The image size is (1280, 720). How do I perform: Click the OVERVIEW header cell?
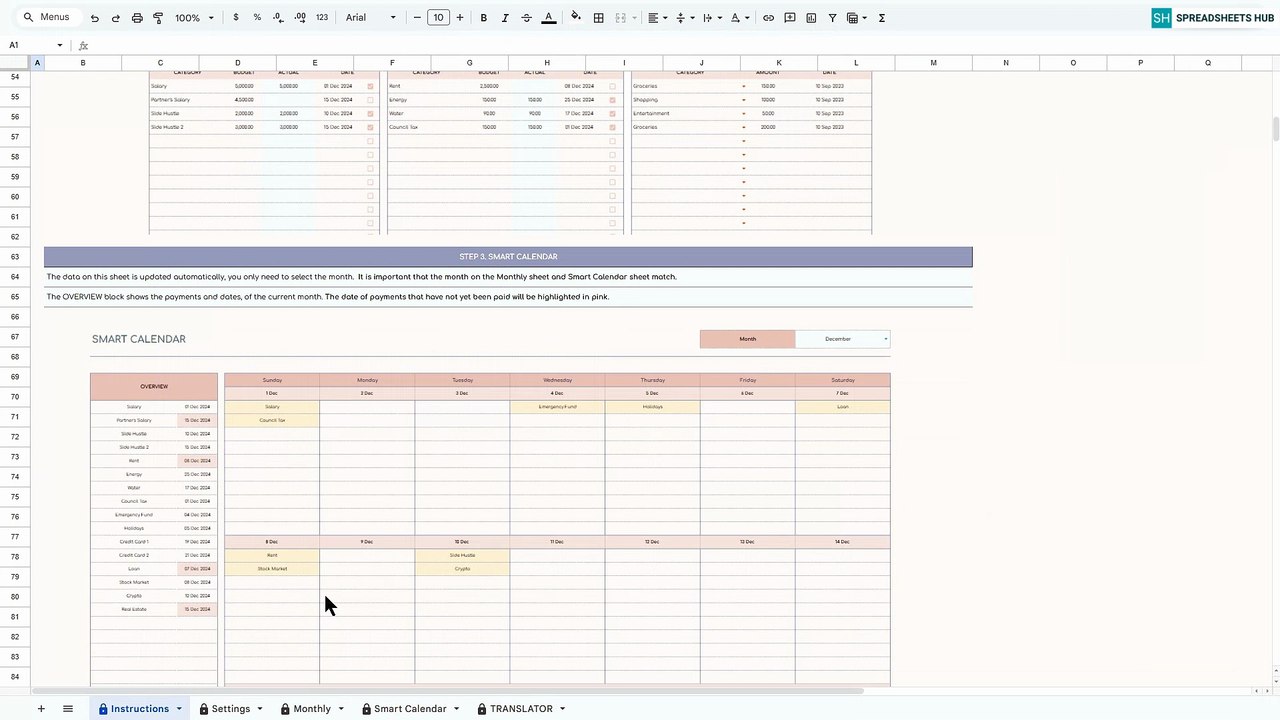154,387
